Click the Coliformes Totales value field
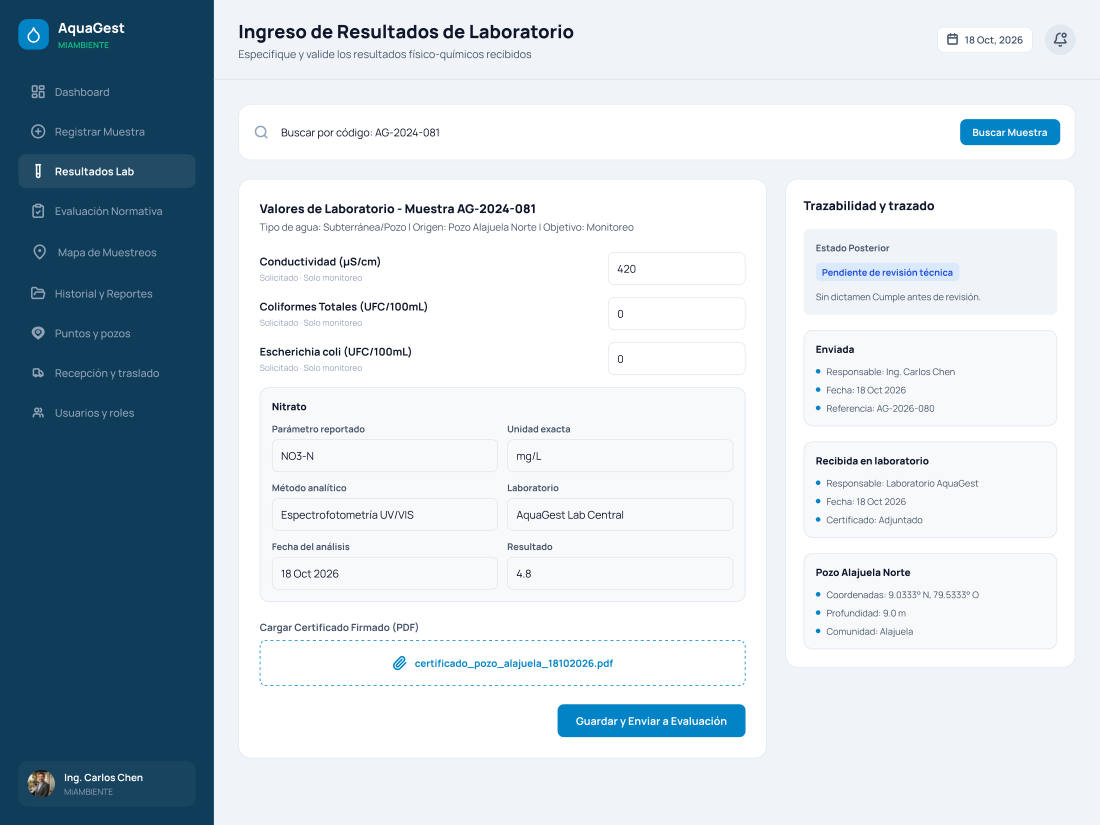This screenshot has height=825, width=1100. coord(676,314)
